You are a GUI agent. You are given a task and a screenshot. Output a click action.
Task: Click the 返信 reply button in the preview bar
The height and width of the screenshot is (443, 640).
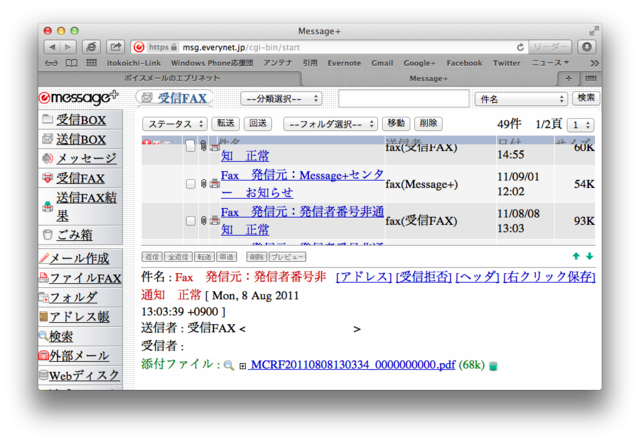click(x=152, y=257)
